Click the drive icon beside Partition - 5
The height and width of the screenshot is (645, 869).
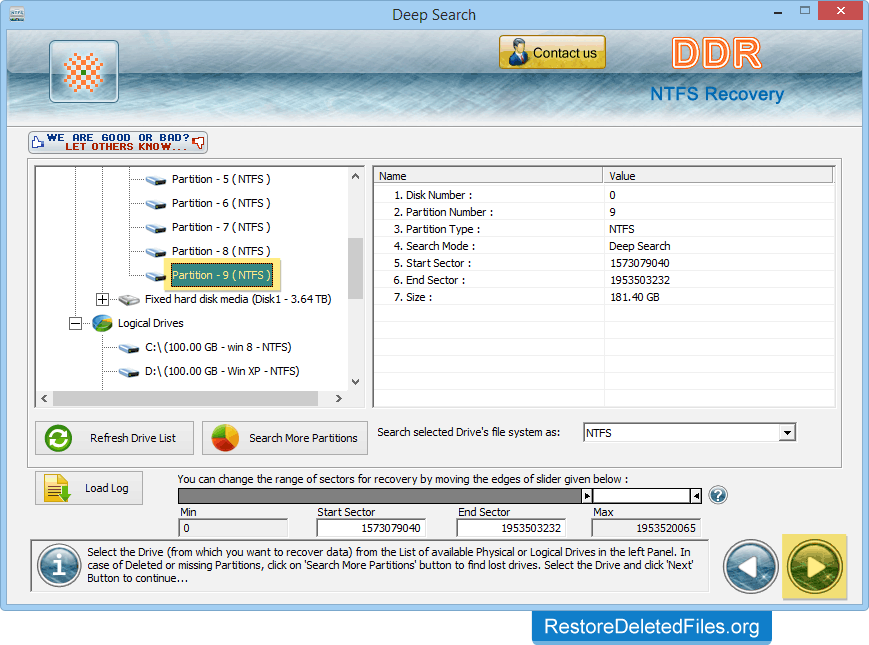156,180
